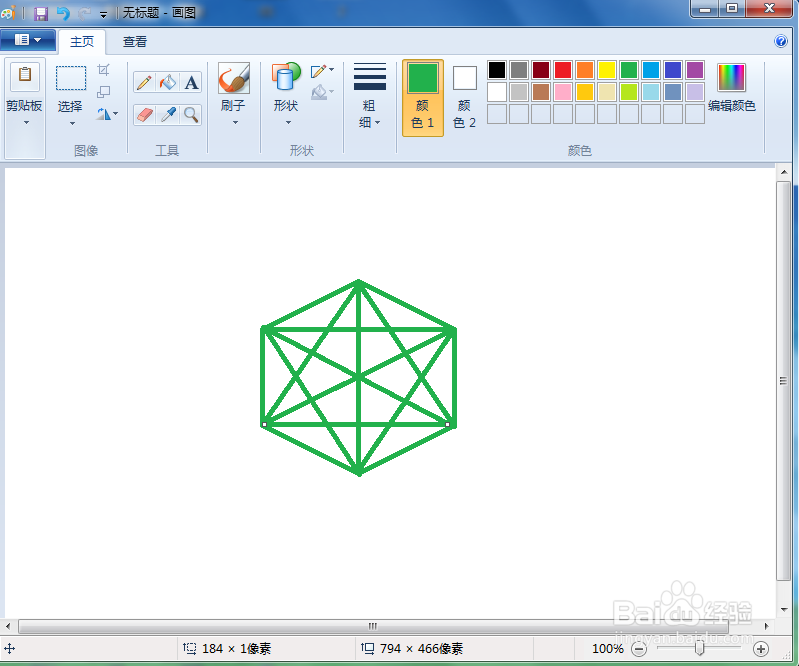The height and width of the screenshot is (666, 799).
Task: Open the Rotate or flip menu
Action: [108, 114]
